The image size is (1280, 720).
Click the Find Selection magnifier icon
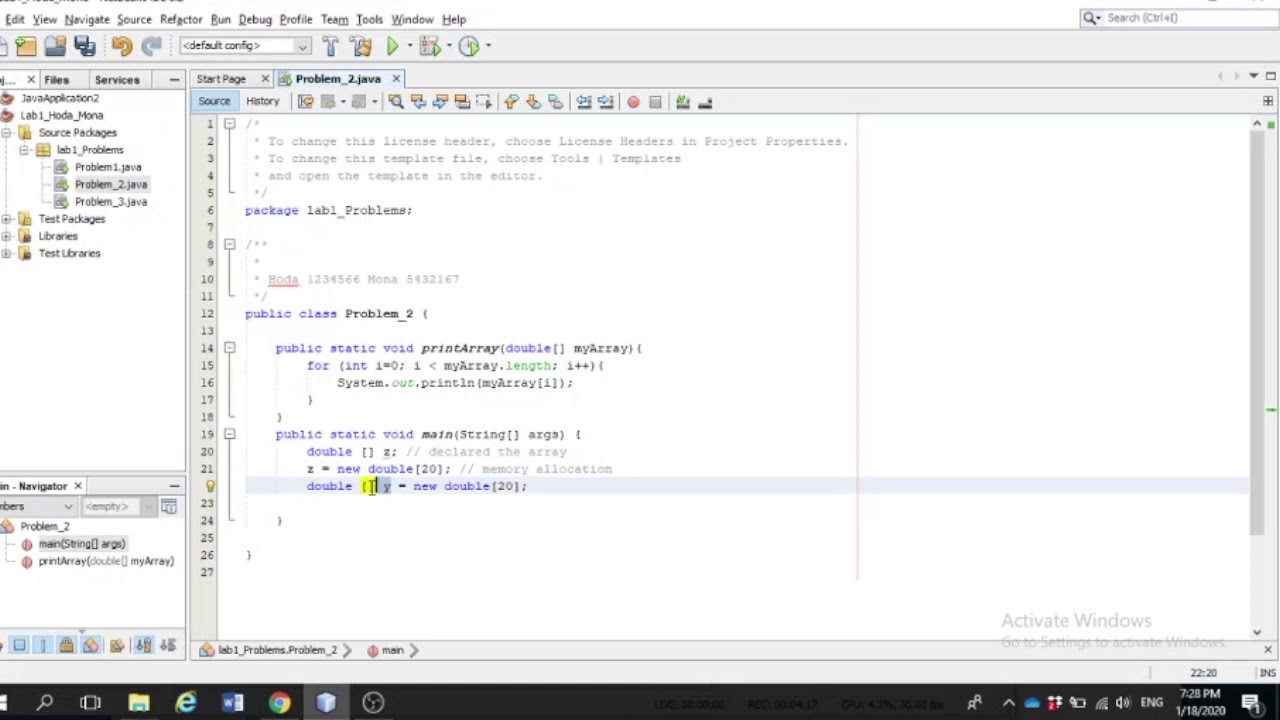(x=396, y=102)
